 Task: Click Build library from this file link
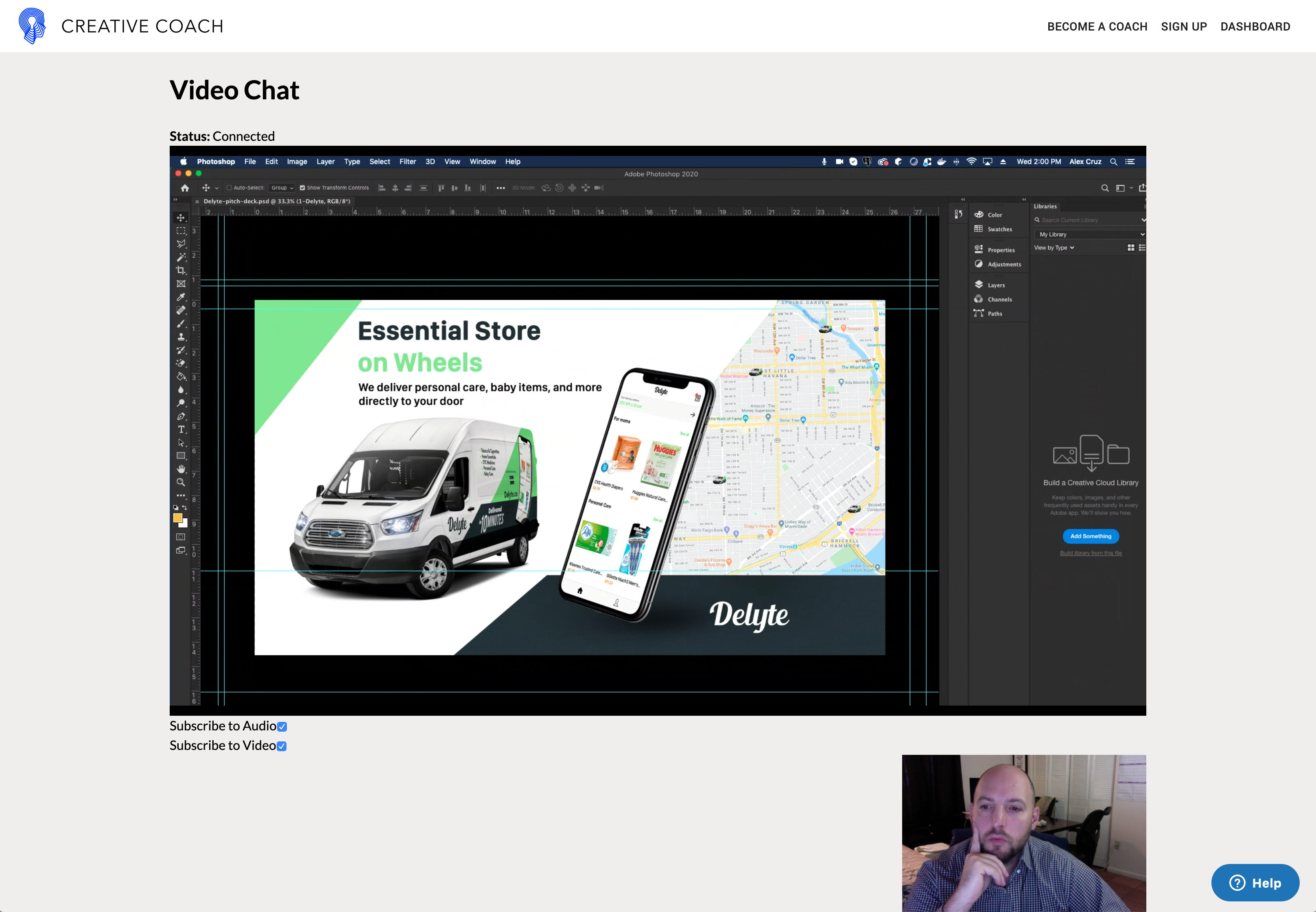(x=1091, y=553)
